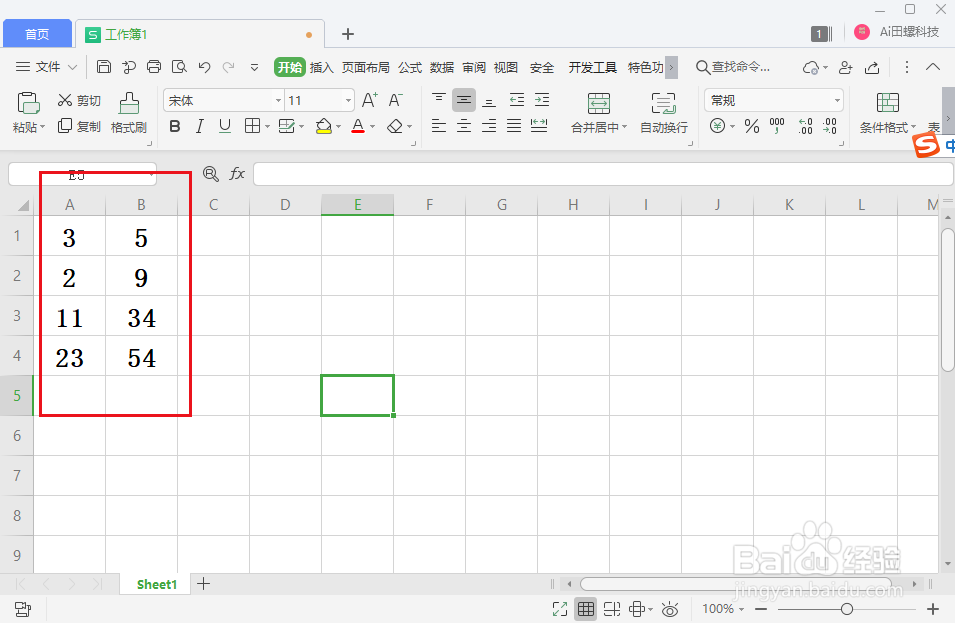Activate the Format Painter 格式刷
955x623 pixels.
pyautogui.click(x=129, y=113)
